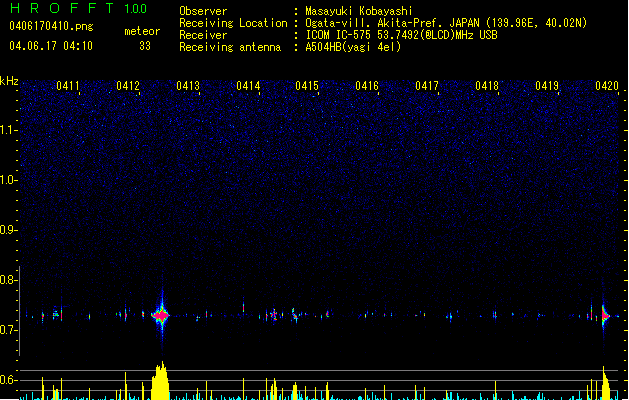Click the 0415 time marker

coord(307,86)
